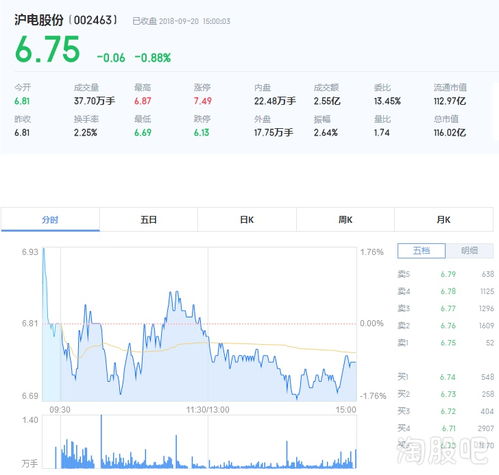The image size is (499, 475).
Task: Click the -1.76% percentage axis label
Action: click(373, 396)
